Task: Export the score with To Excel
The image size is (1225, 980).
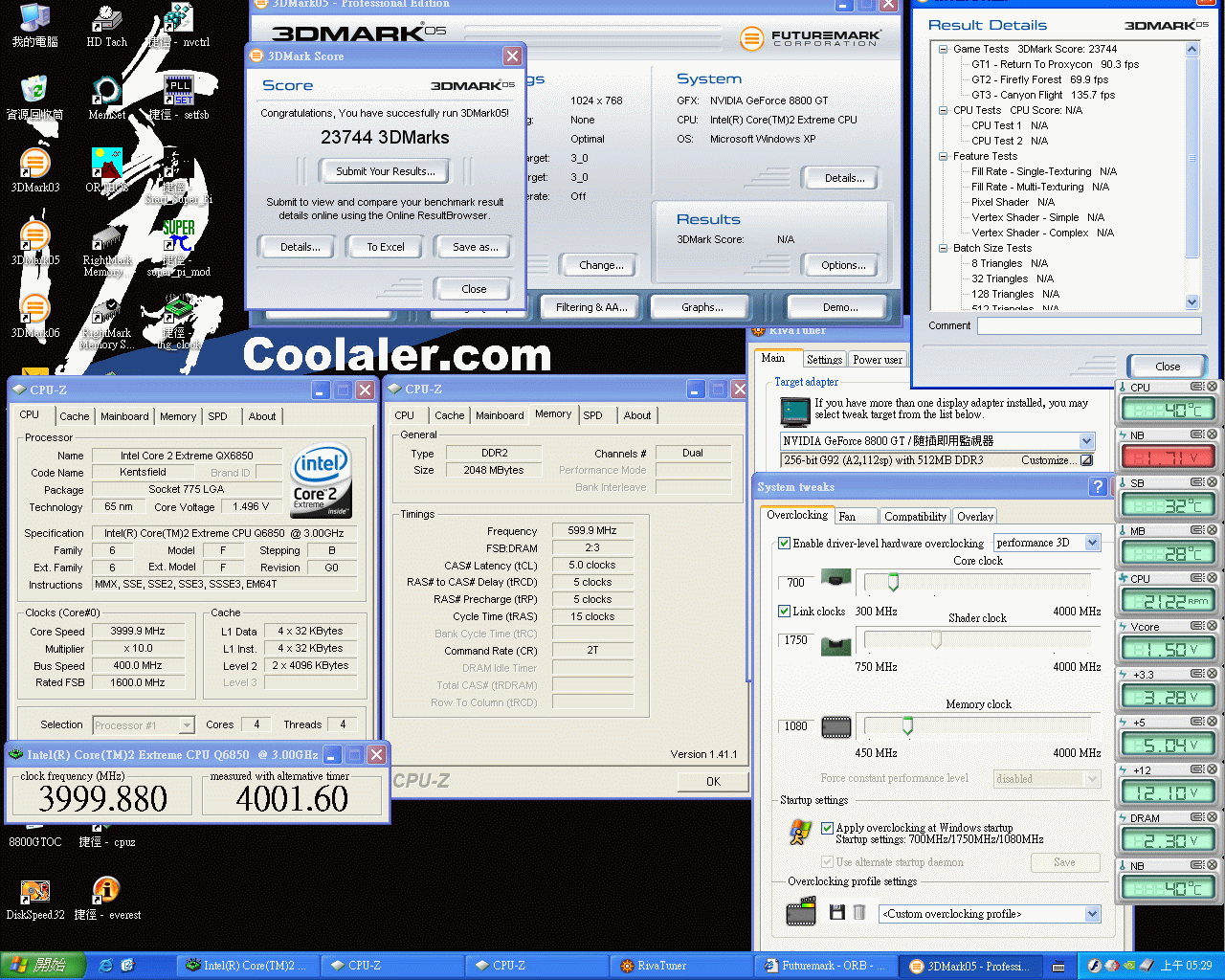Action: [x=386, y=247]
